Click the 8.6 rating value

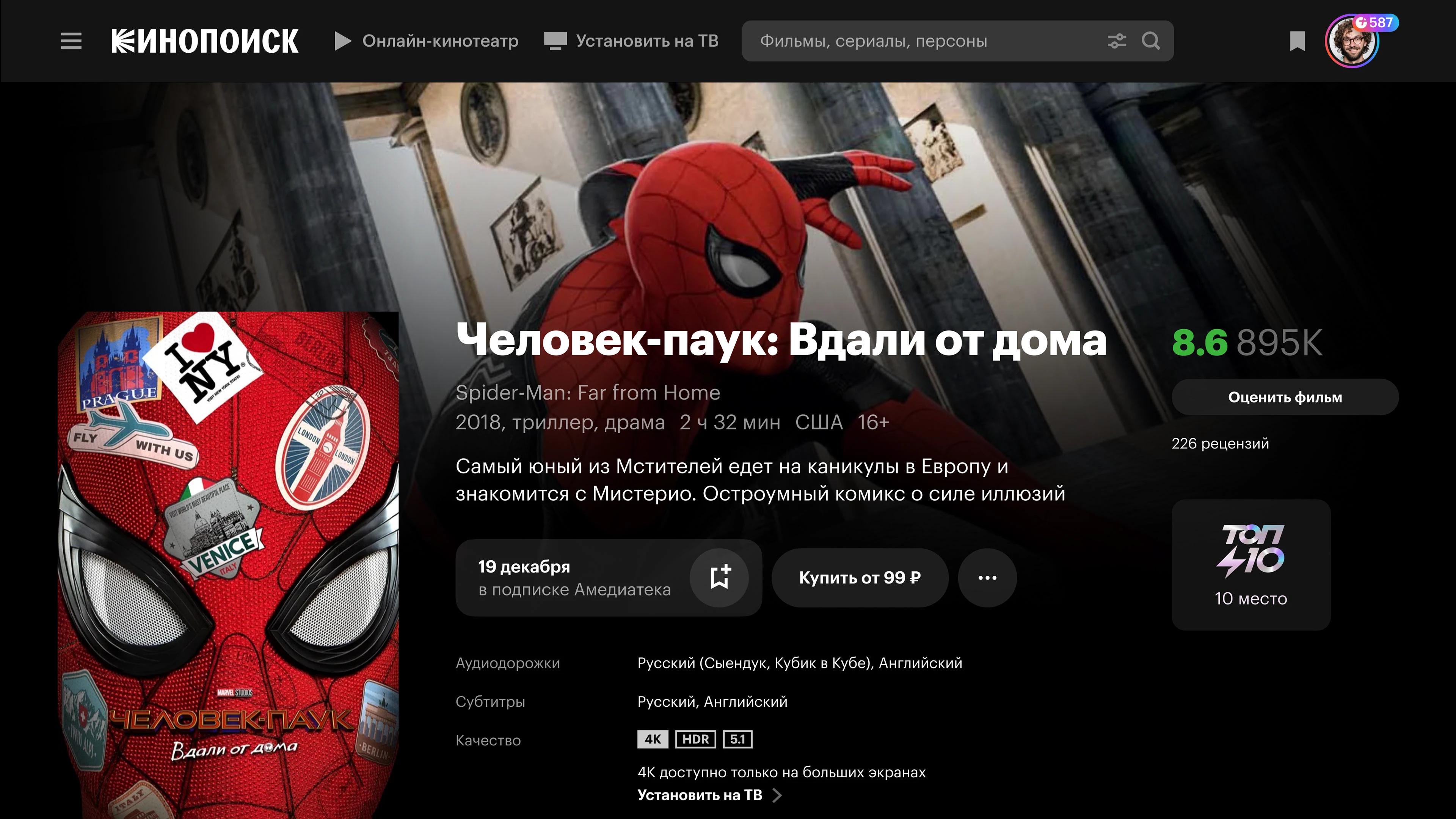tap(1199, 342)
